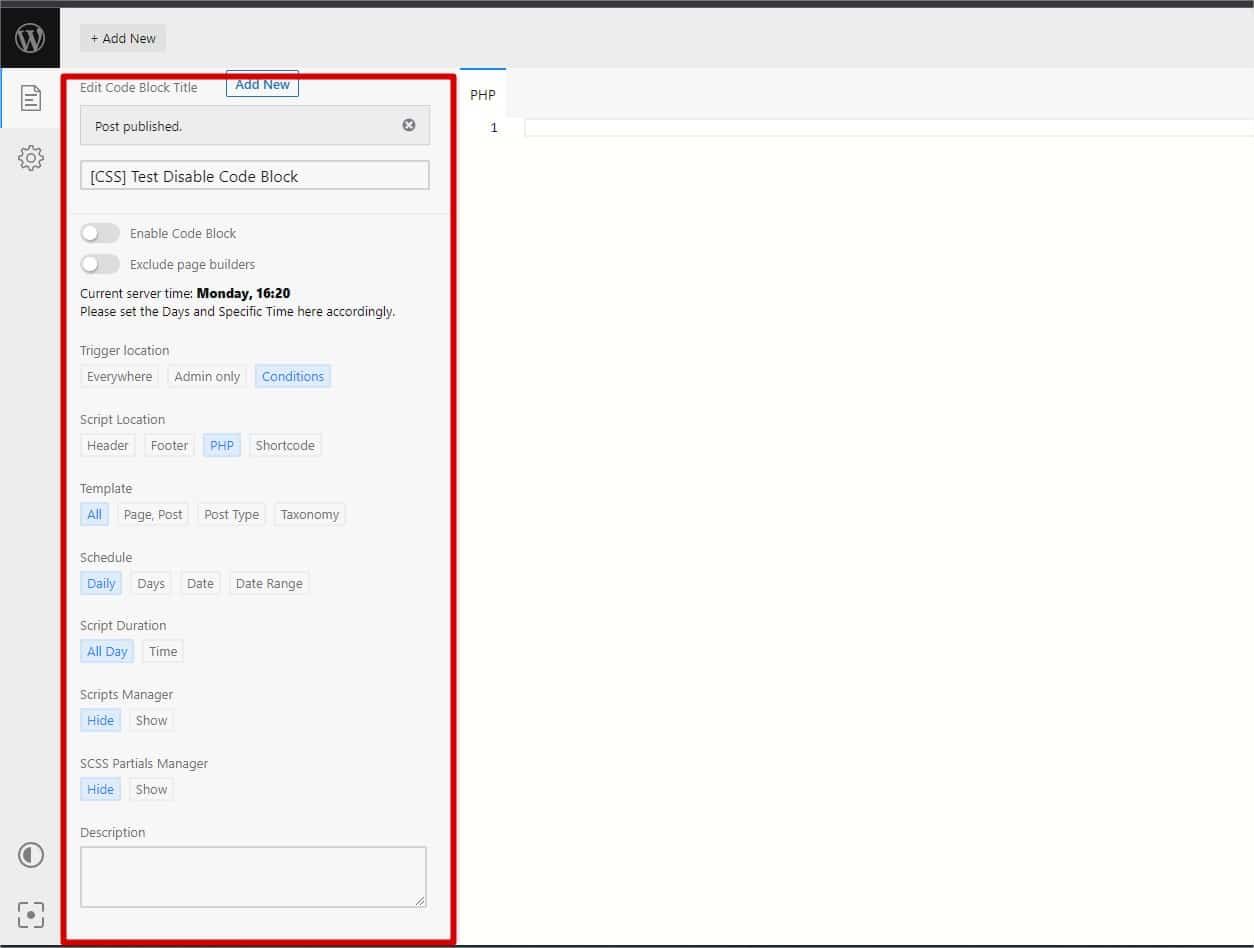Set script location to Shortcode
The width and height of the screenshot is (1254, 948).
pyautogui.click(x=285, y=445)
